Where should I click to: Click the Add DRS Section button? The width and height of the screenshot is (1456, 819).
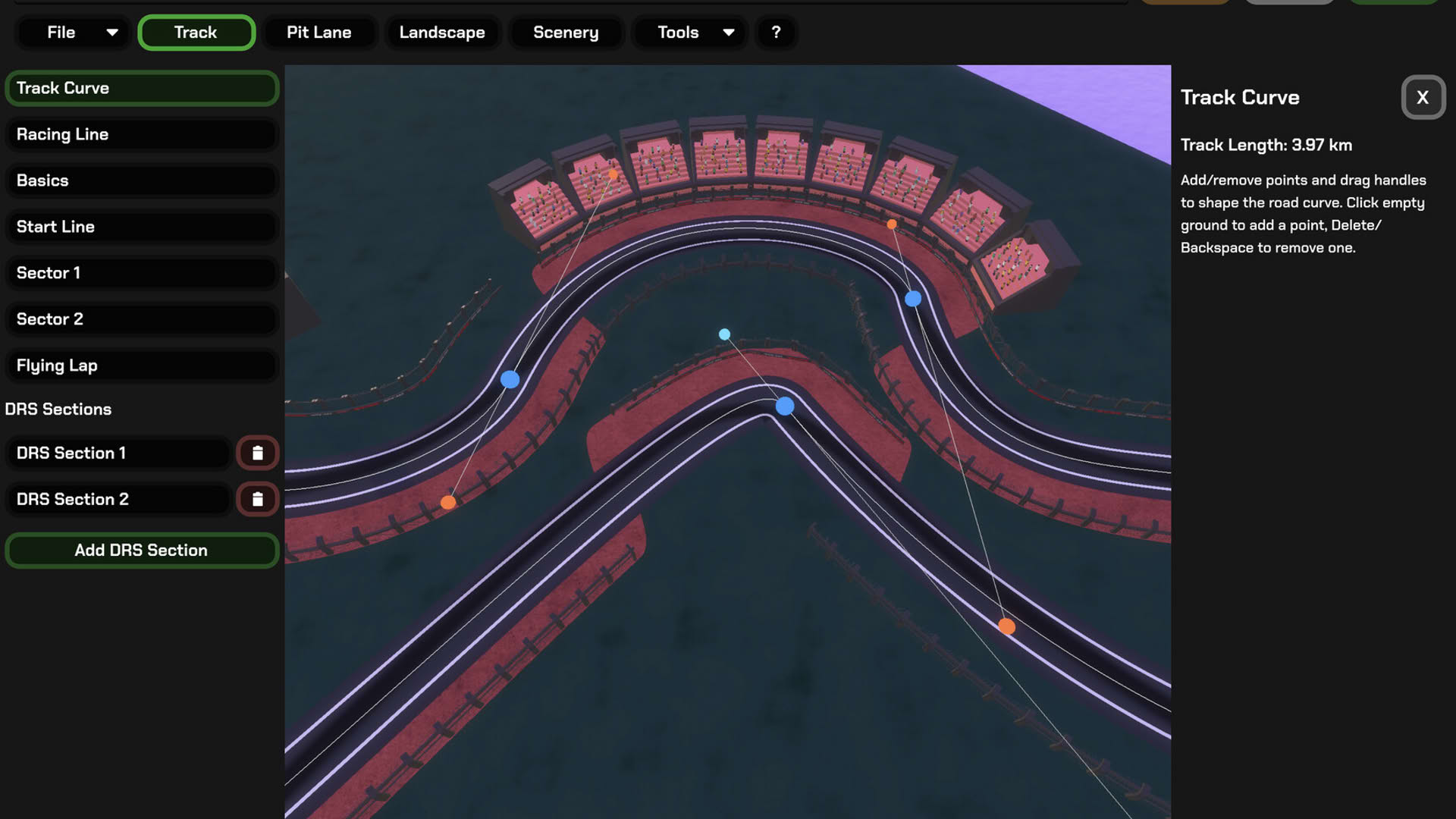pos(142,551)
